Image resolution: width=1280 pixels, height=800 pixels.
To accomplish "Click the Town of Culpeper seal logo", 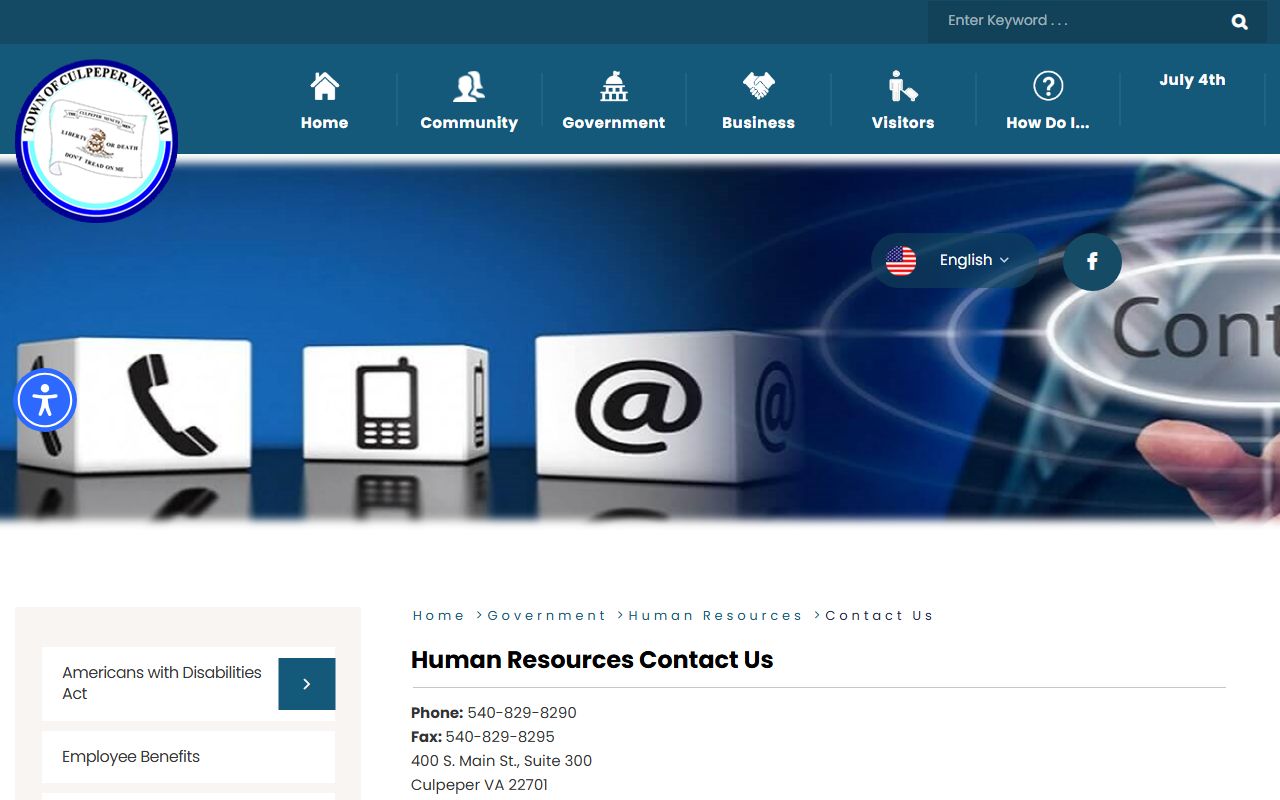I will tap(96, 140).
